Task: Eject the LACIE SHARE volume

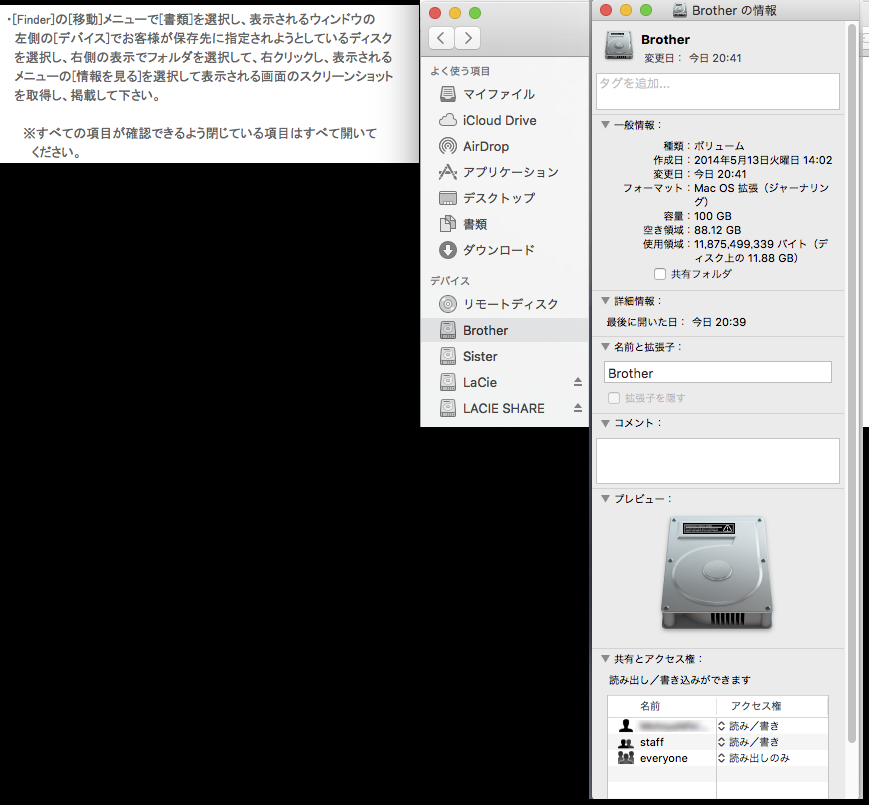Action: pyautogui.click(x=577, y=408)
